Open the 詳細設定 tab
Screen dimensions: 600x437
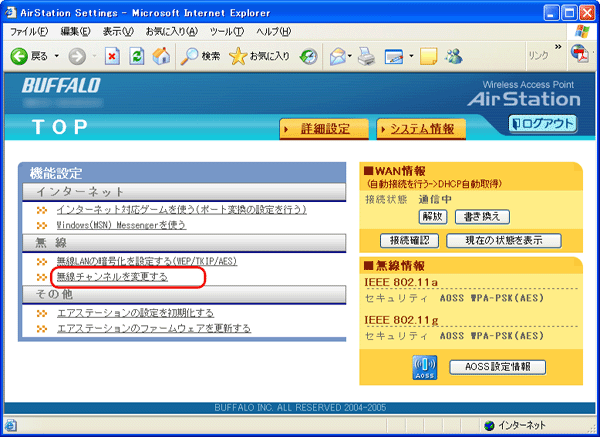(x=324, y=129)
